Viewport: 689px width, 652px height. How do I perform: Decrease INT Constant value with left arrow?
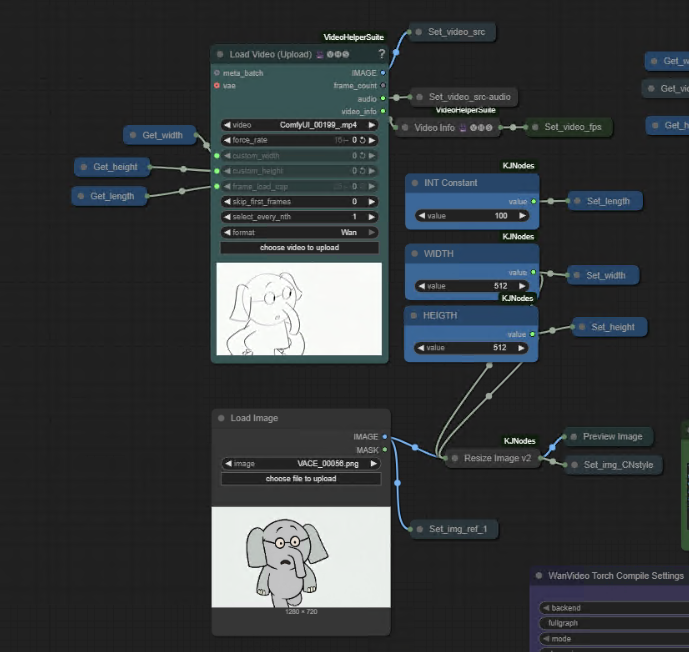(422, 216)
